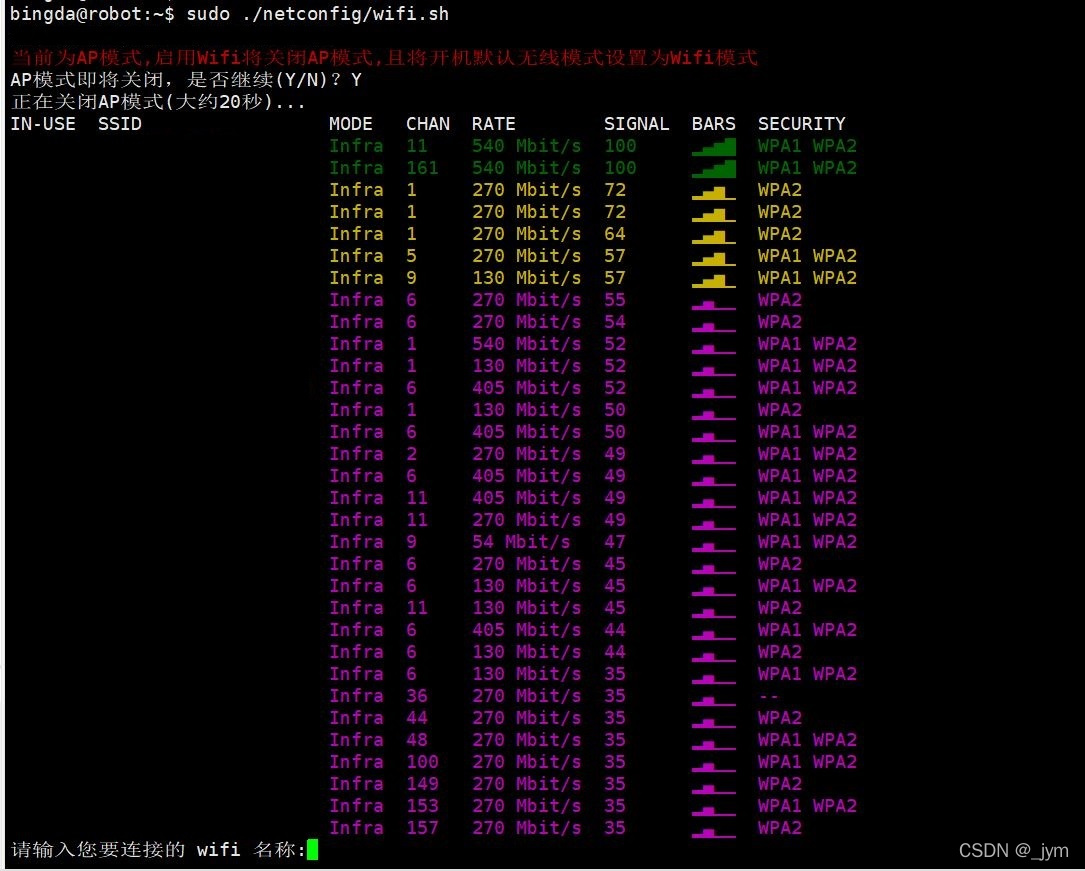1085x871 pixels.
Task: Click the BARS column header
Action: (x=713, y=124)
